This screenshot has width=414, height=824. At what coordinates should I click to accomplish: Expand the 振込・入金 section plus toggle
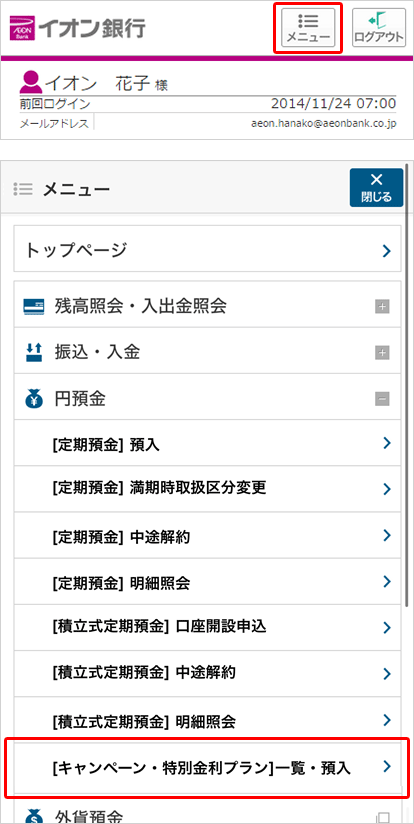tap(382, 353)
